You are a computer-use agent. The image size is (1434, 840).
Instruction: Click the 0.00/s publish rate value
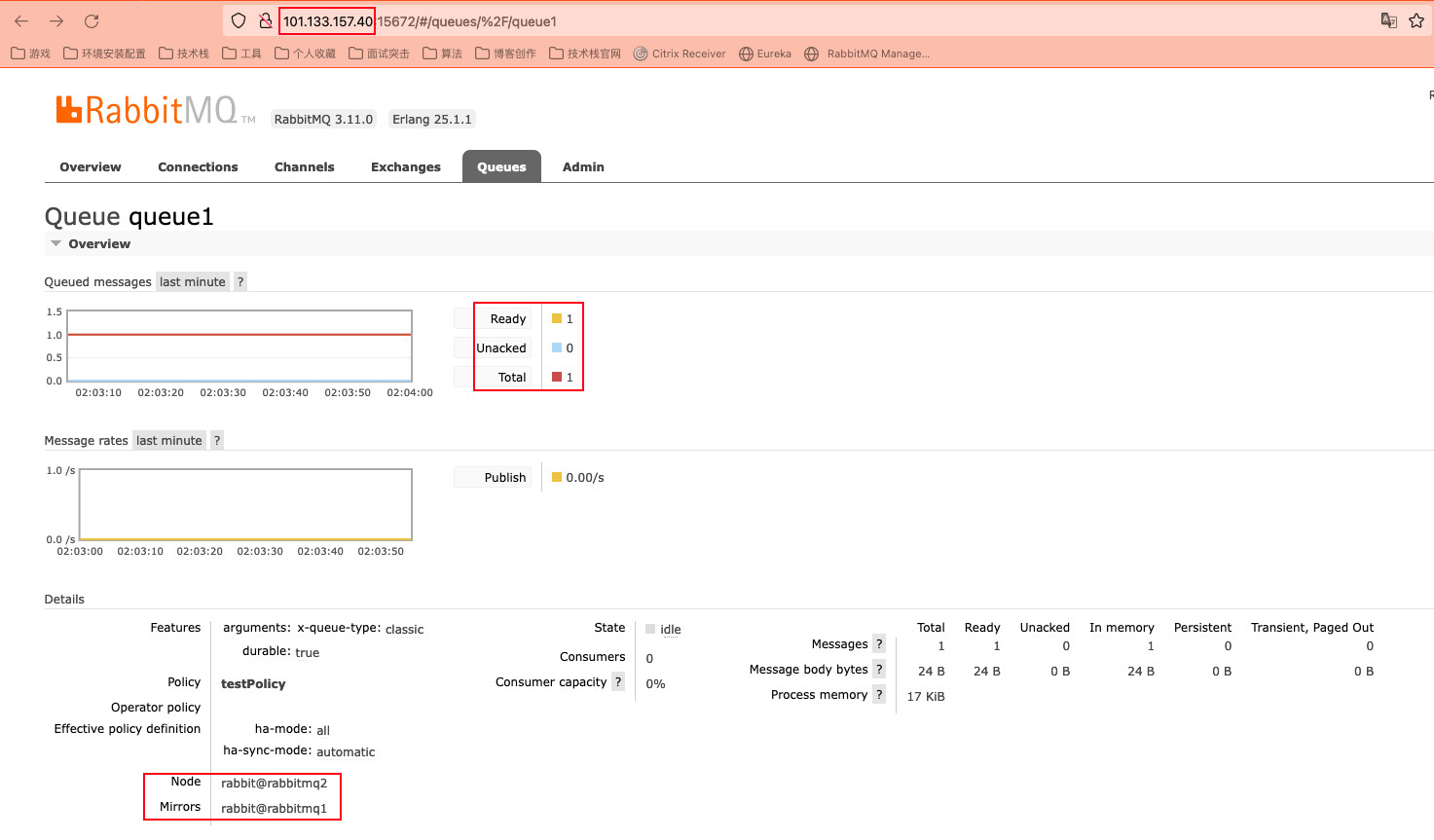pos(585,477)
